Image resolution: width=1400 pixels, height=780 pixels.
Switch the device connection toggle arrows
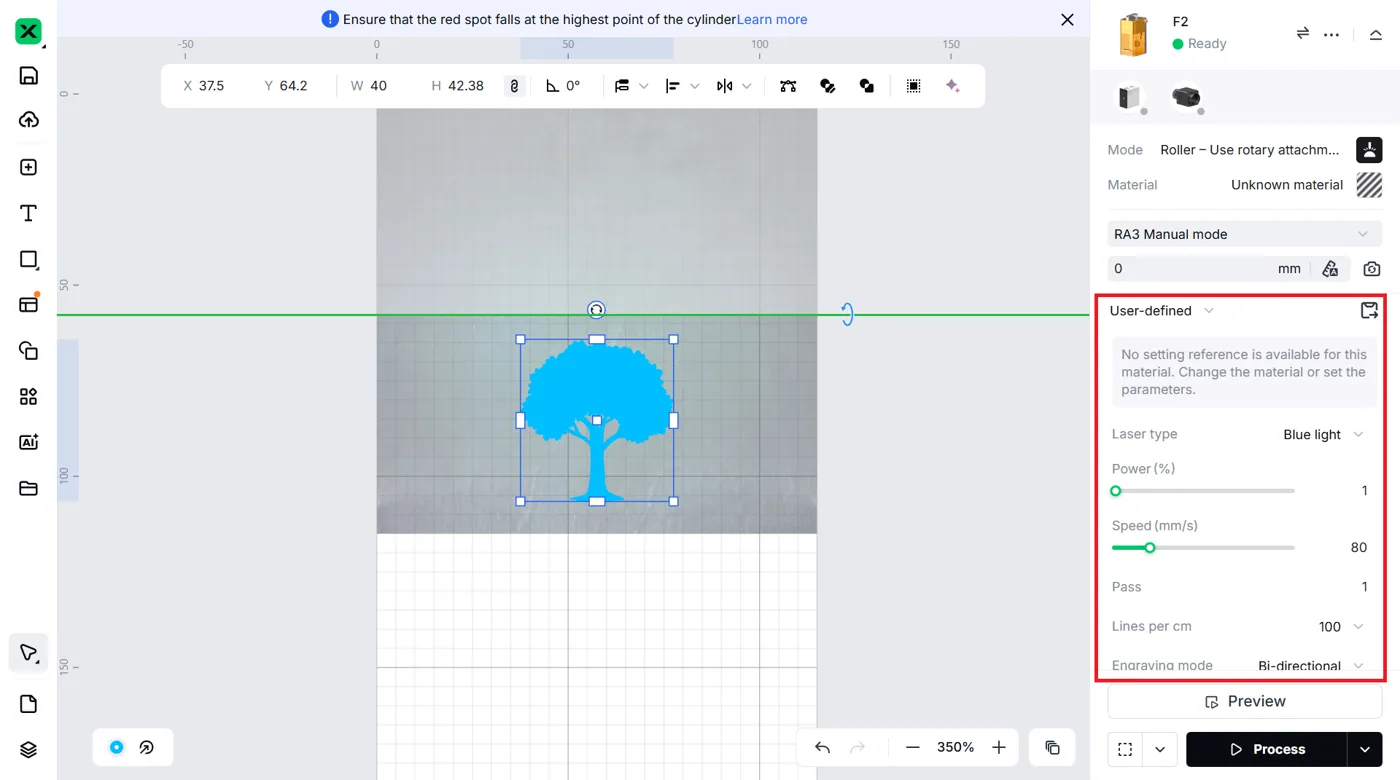1303,33
